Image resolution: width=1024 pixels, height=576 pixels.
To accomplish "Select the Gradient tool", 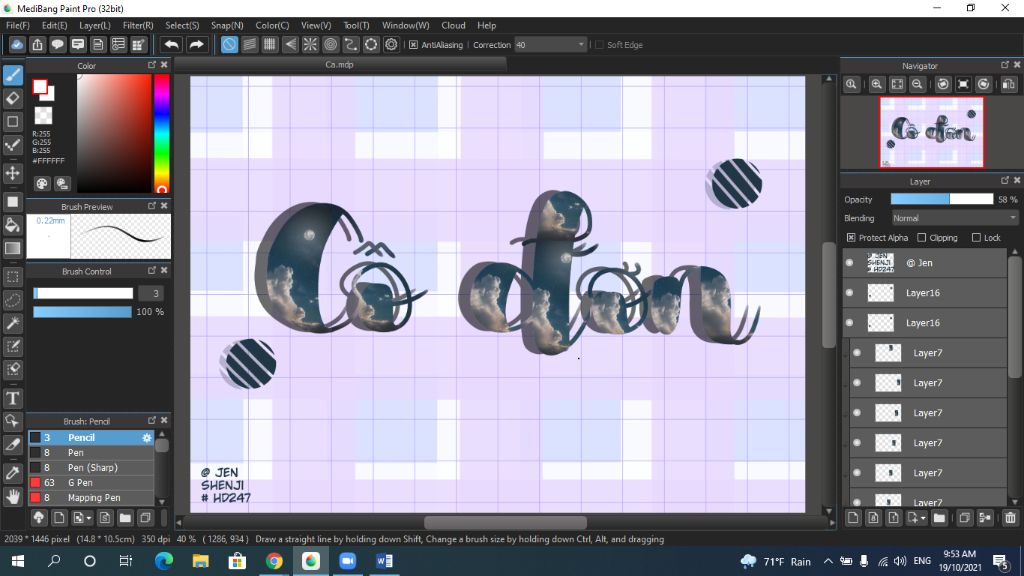I will click(x=12, y=249).
